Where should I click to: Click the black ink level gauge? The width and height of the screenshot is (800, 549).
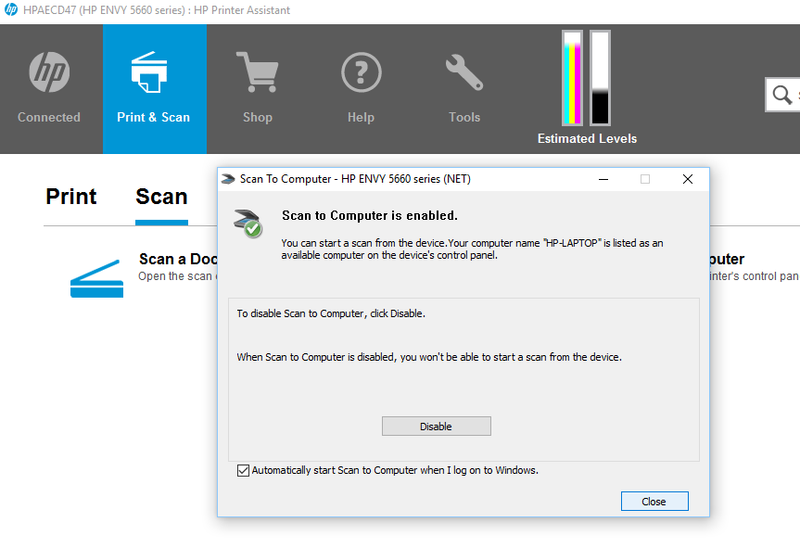(x=600, y=78)
